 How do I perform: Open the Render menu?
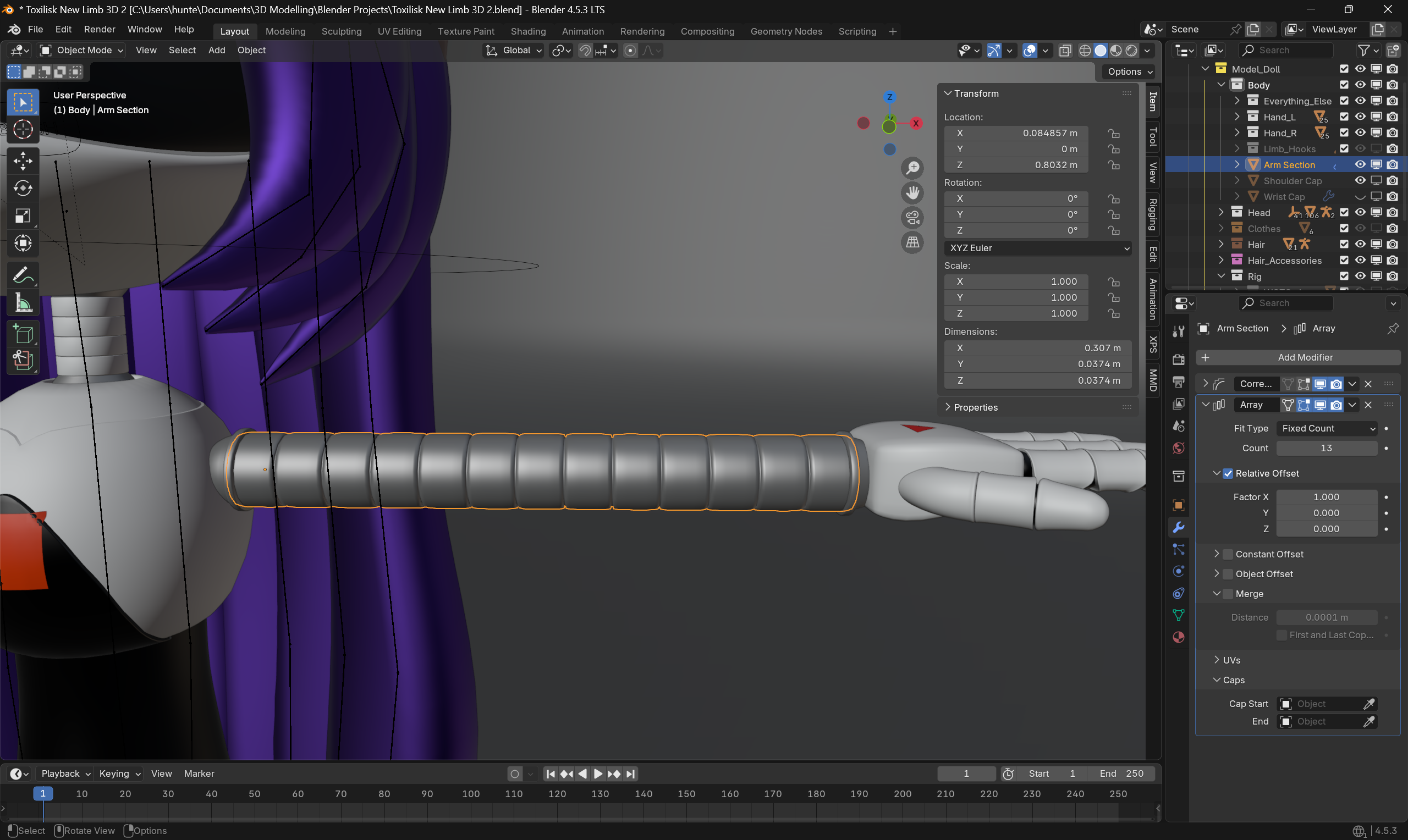99,29
